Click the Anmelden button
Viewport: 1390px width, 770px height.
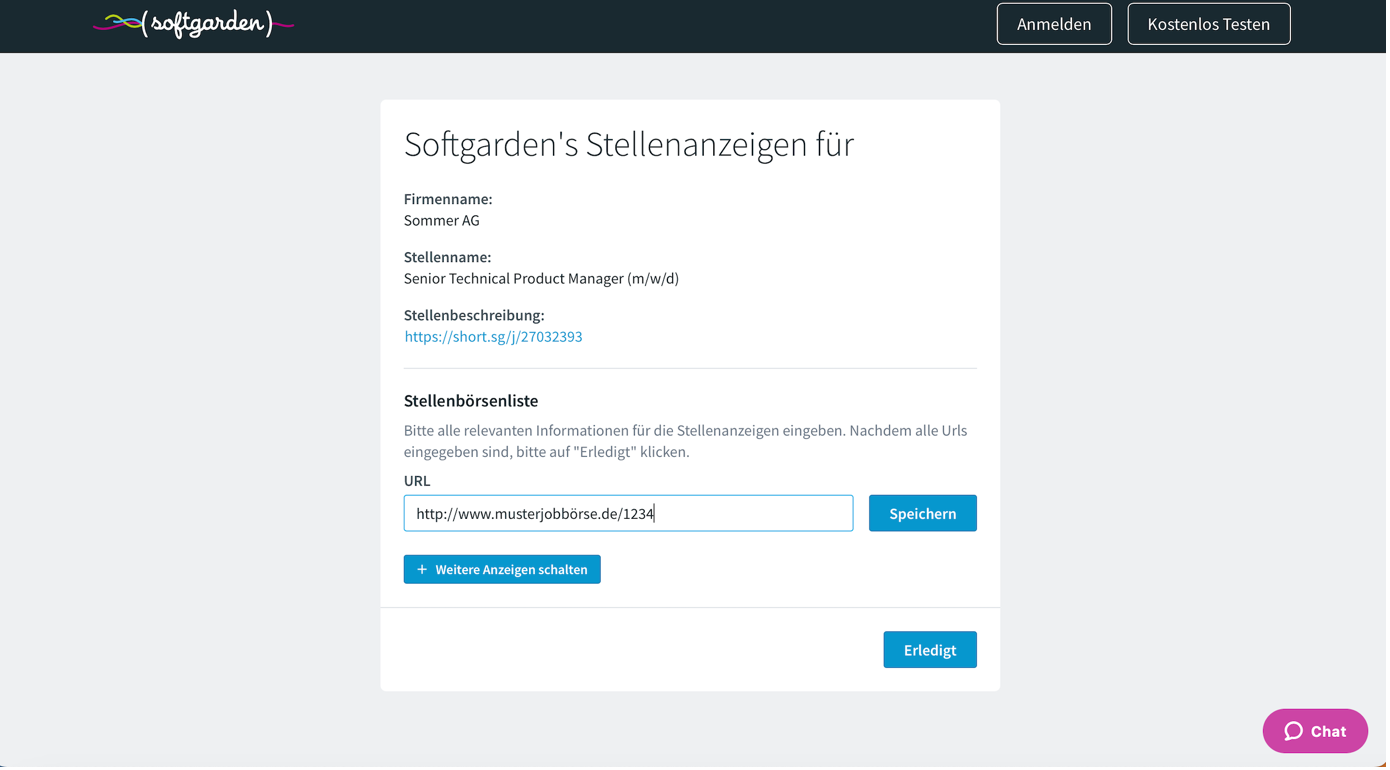1054,24
